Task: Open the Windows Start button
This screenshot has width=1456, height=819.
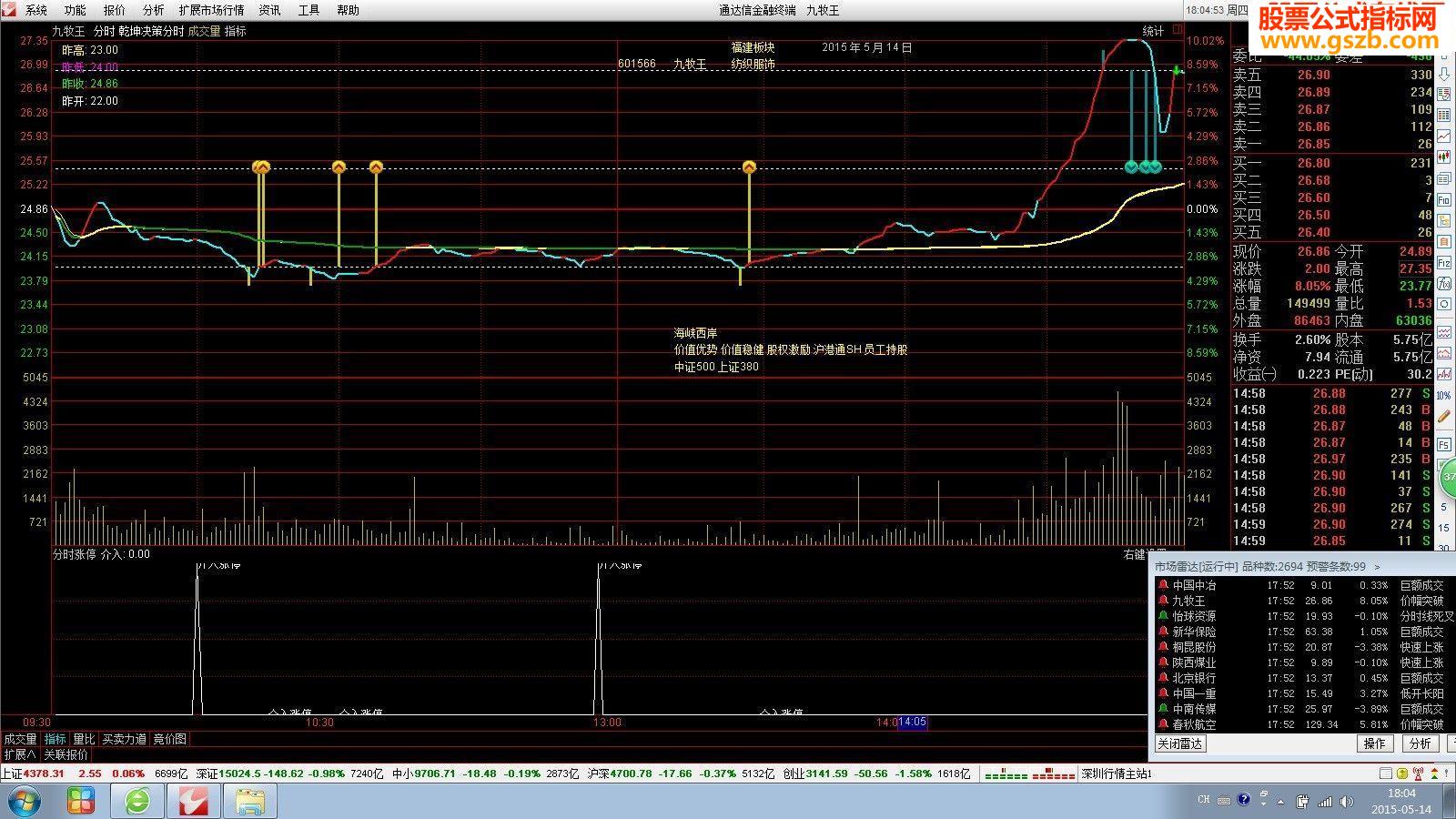Action: point(23,801)
